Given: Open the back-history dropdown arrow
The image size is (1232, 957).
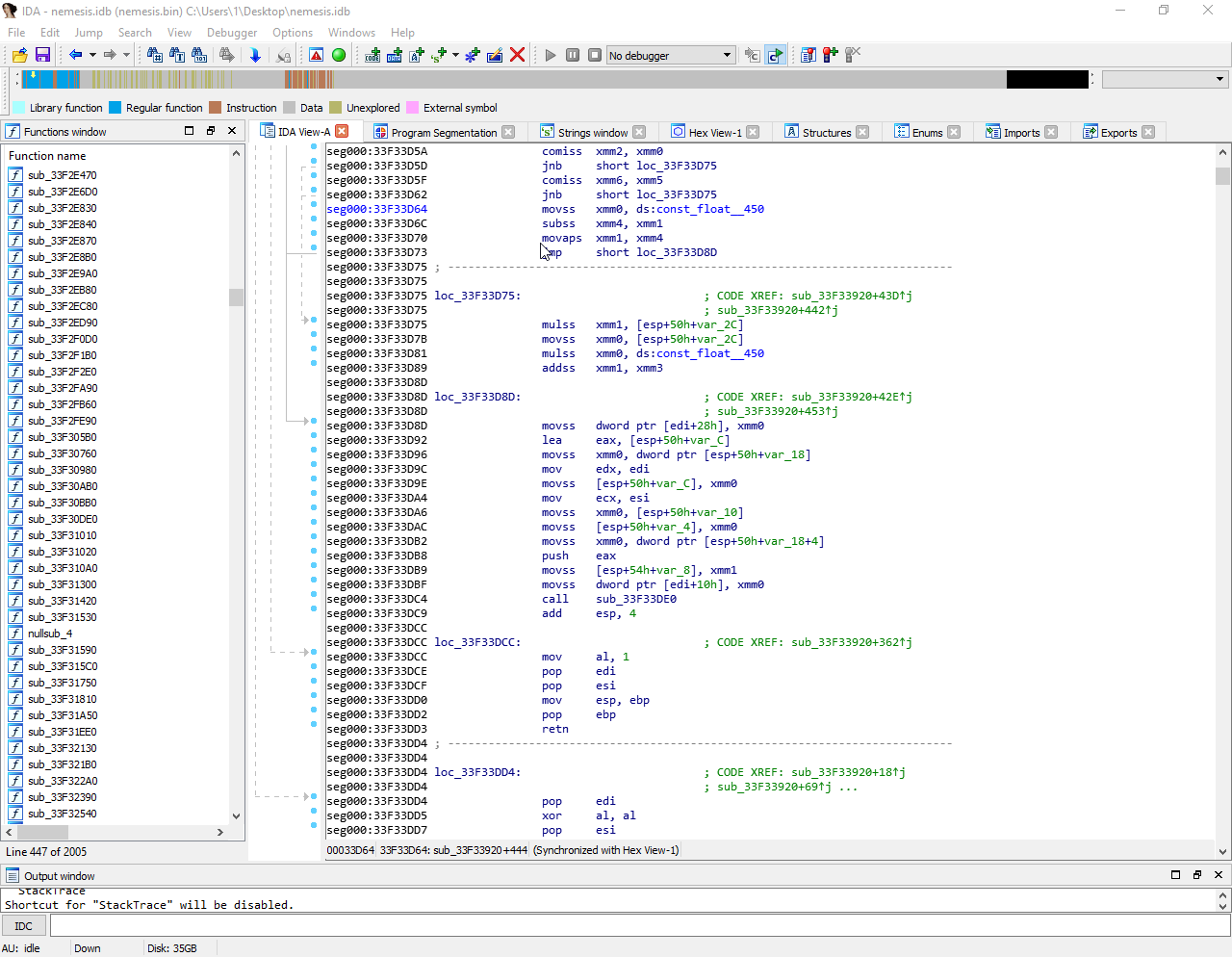Looking at the screenshot, I should 92,55.
